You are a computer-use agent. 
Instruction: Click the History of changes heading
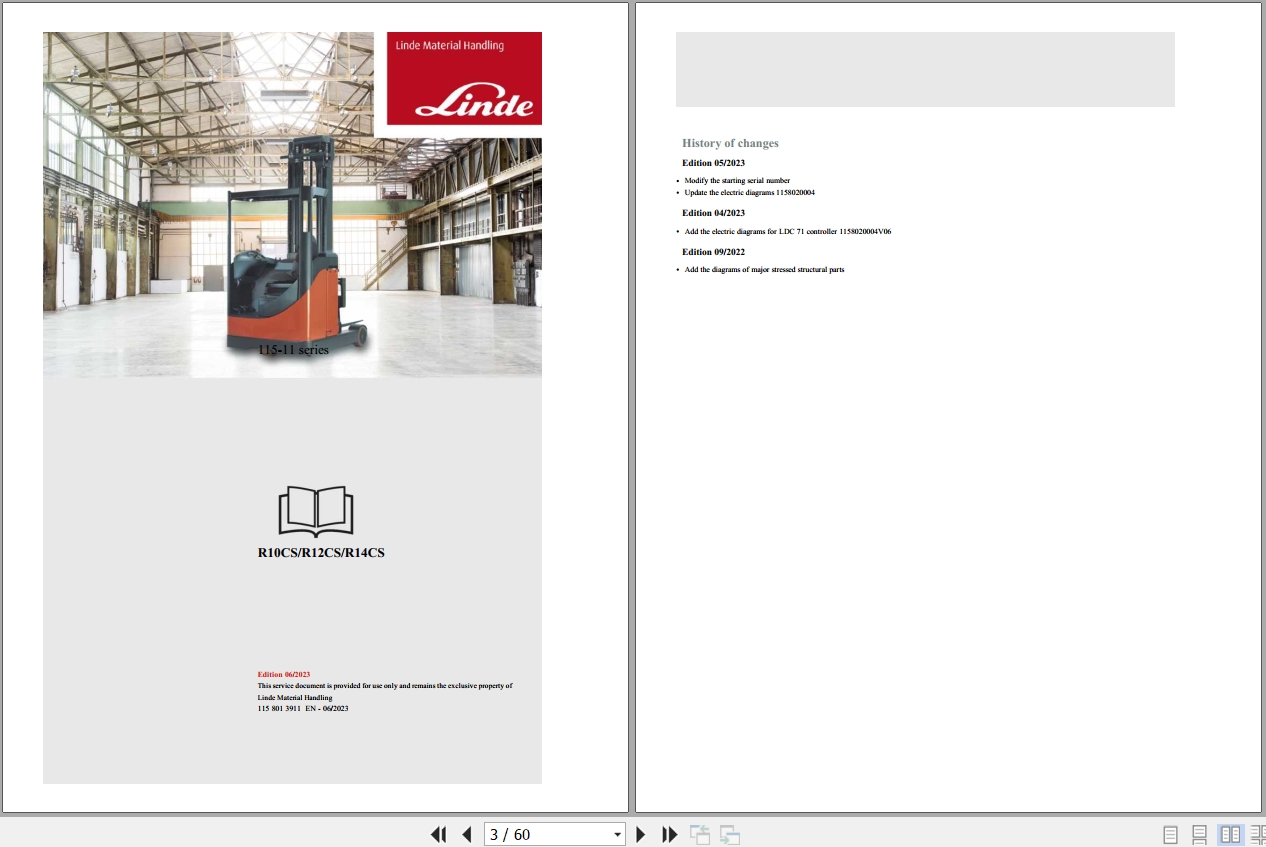click(730, 143)
